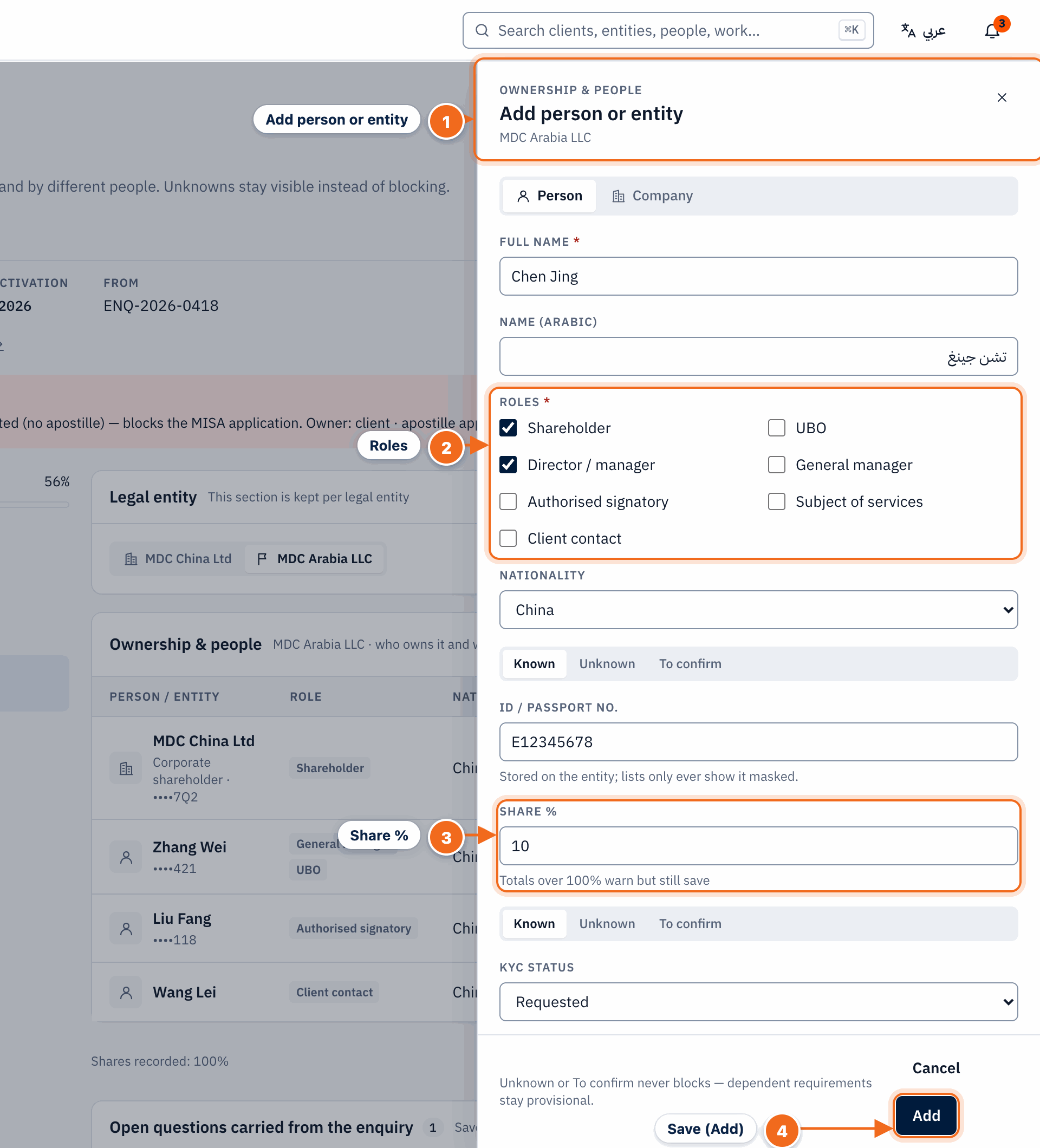Open the Nationality dropdown showing China
Screen dimensions: 1040x1148
pyautogui.click(x=758, y=610)
